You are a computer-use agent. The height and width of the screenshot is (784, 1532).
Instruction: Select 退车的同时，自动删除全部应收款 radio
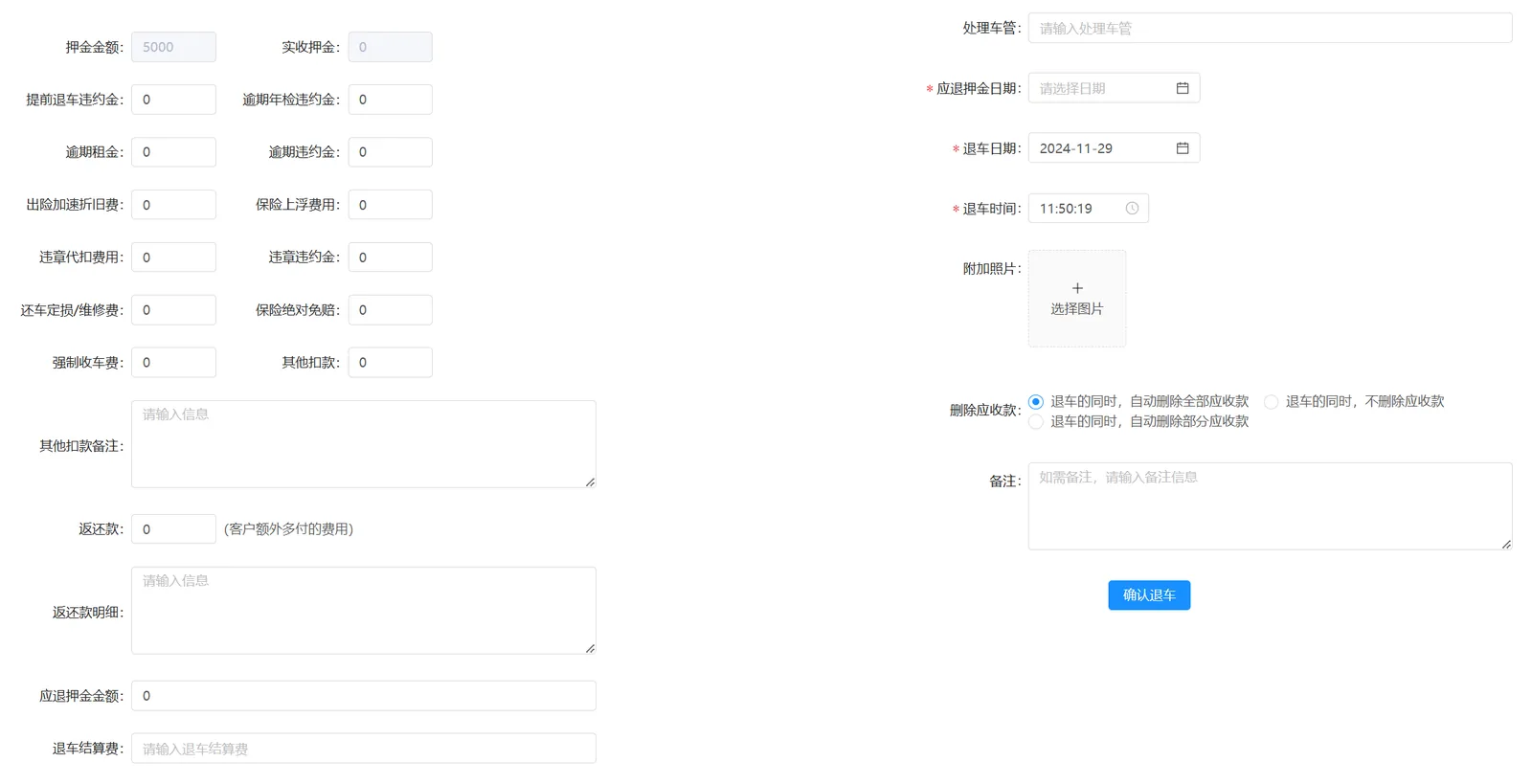click(x=1036, y=402)
